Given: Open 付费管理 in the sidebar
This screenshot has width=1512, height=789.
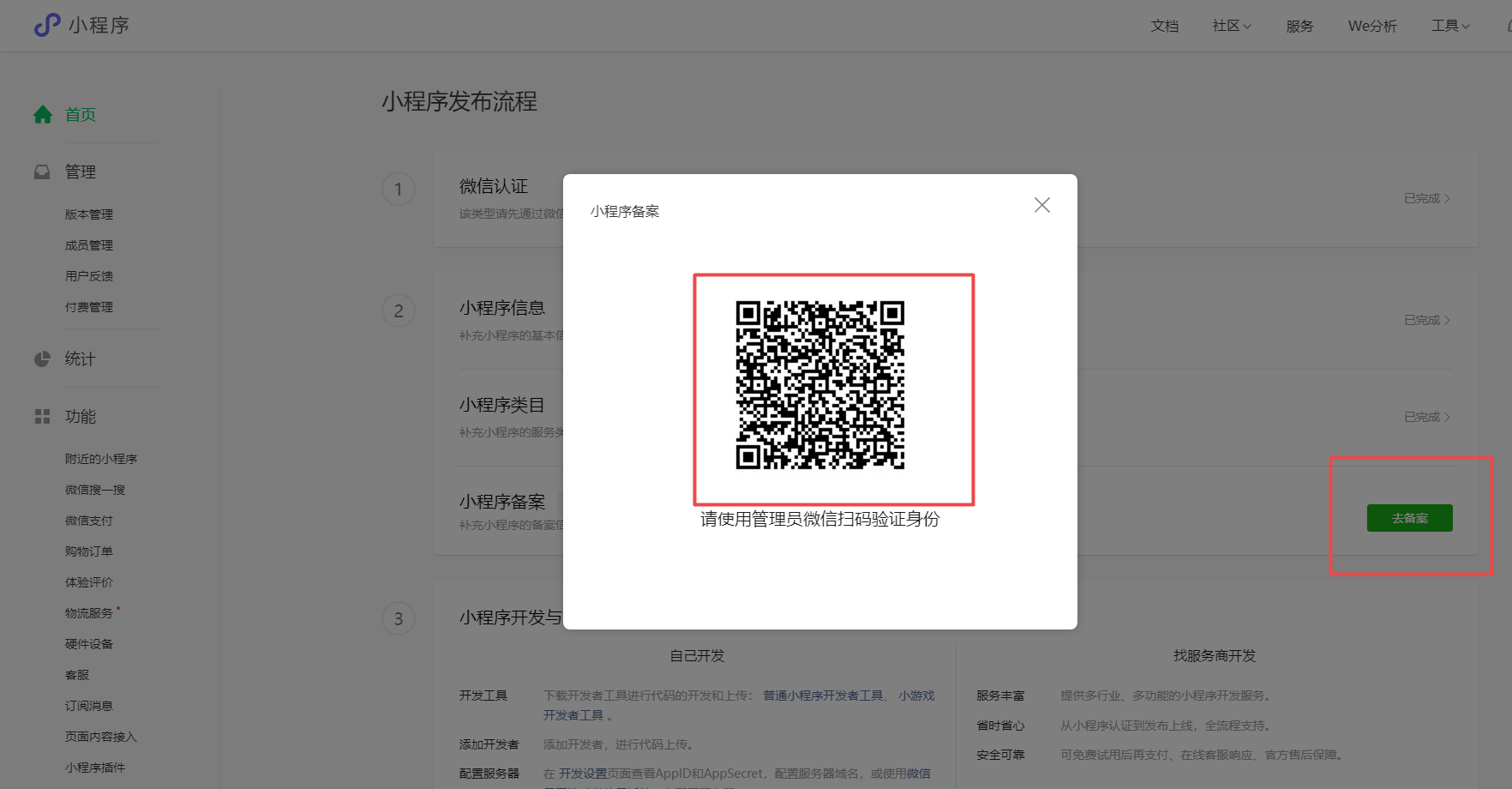Looking at the screenshot, I should click(x=89, y=307).
